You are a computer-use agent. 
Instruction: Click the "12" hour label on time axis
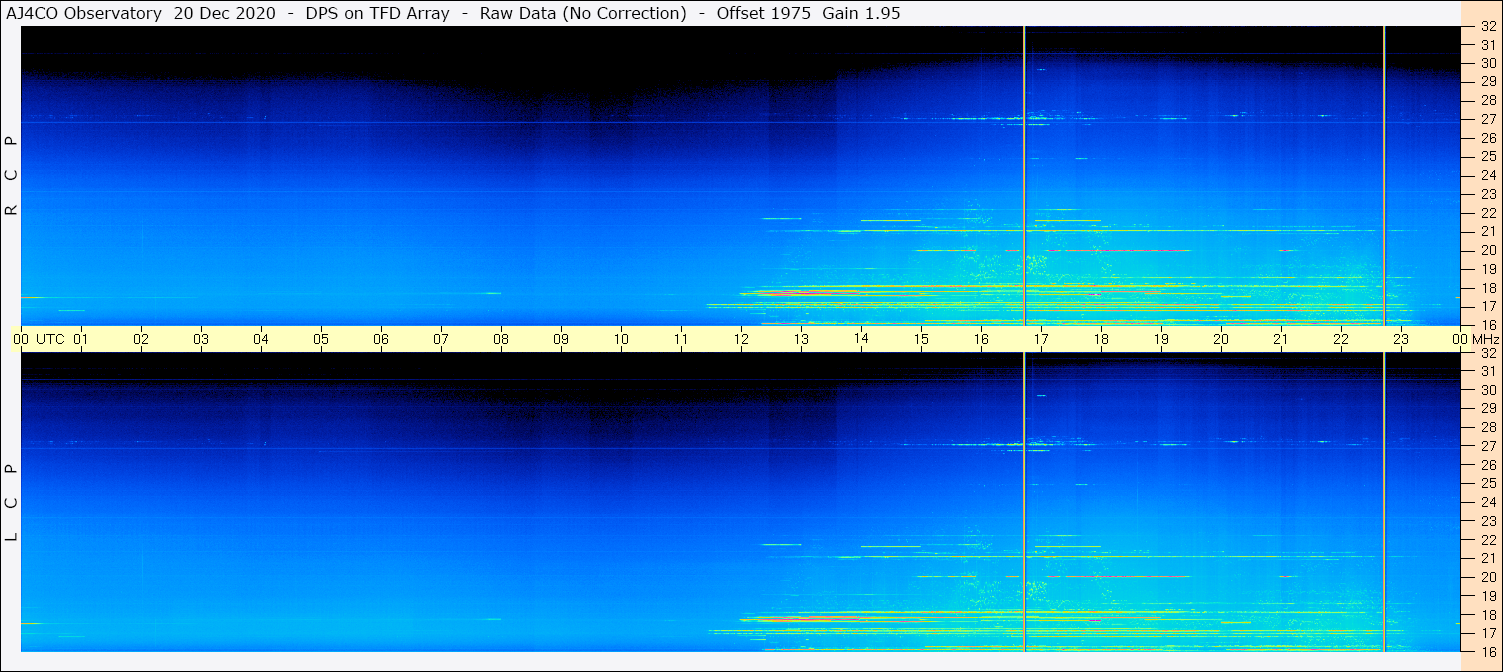point(741,339)
